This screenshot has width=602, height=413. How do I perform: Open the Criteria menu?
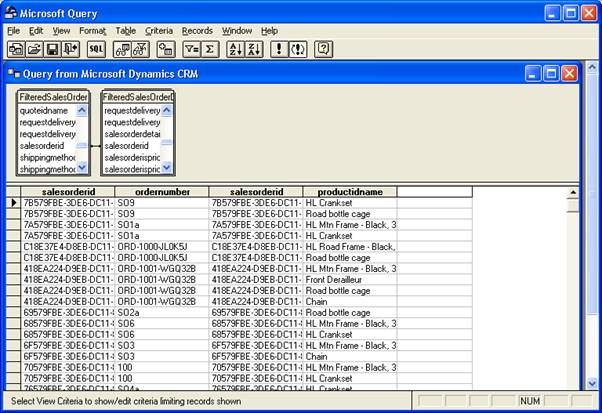point(158,31)
